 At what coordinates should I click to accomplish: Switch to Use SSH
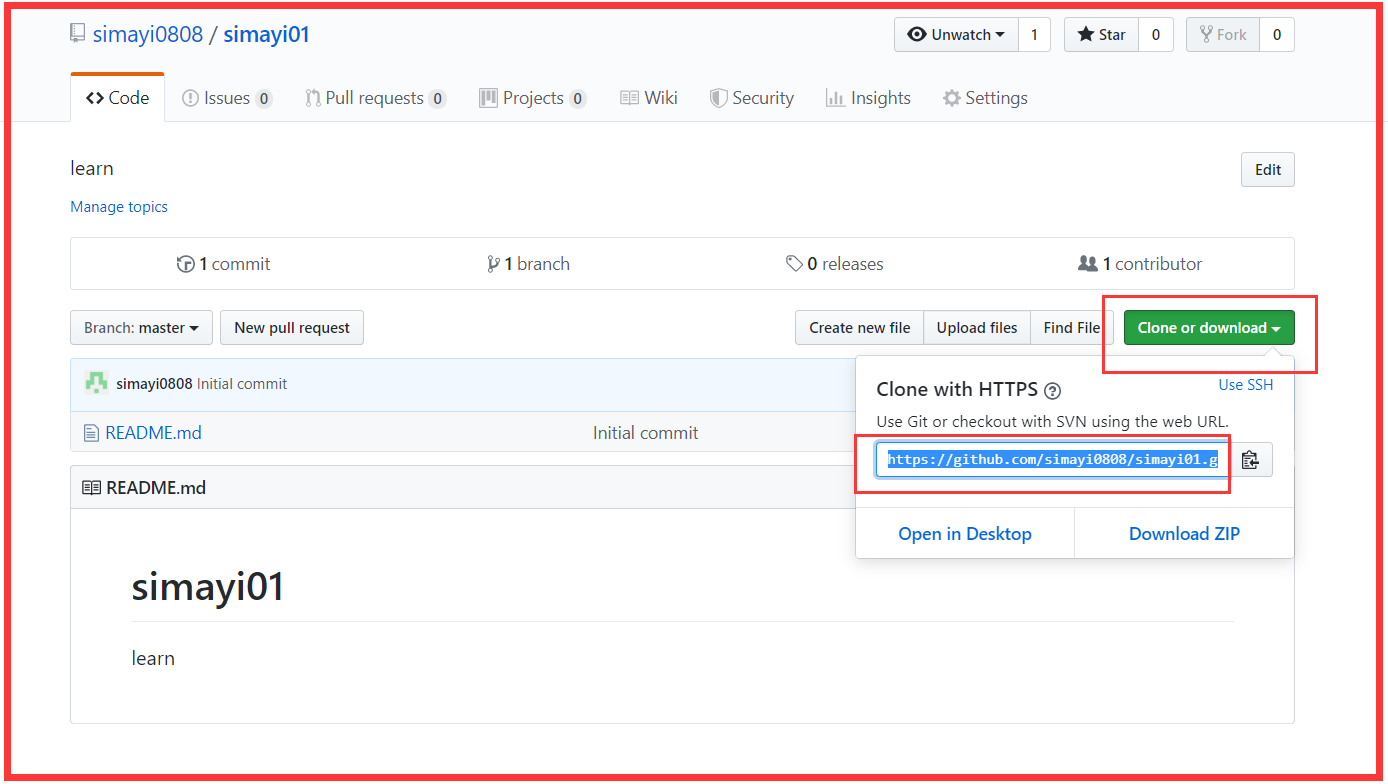[x=1245, y=385]
